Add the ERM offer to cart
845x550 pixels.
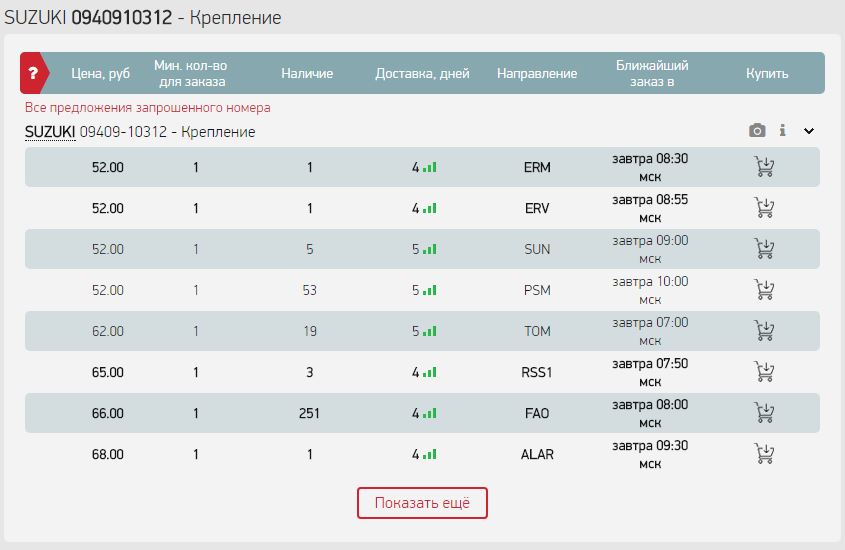tap(765, 167)
